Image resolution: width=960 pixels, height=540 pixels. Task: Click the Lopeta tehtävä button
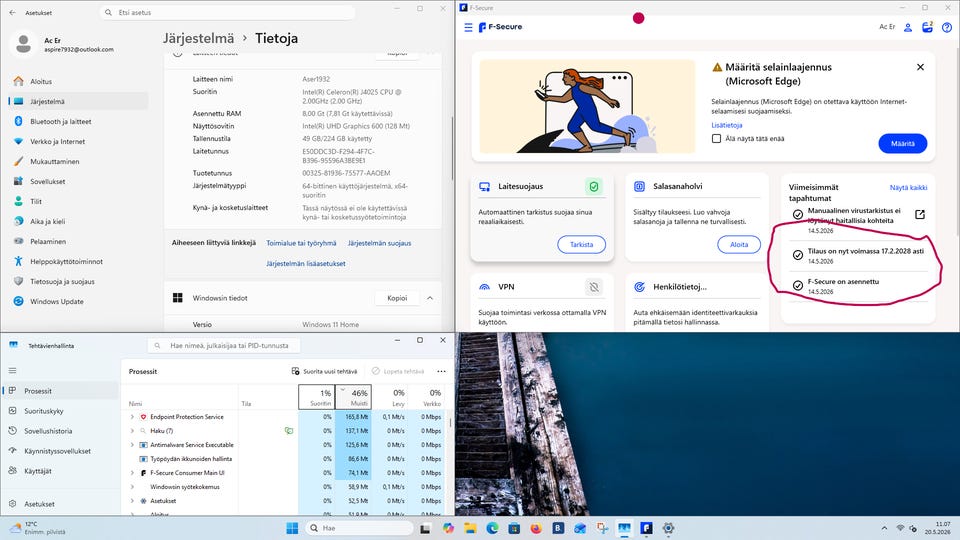tap(397, 372)
